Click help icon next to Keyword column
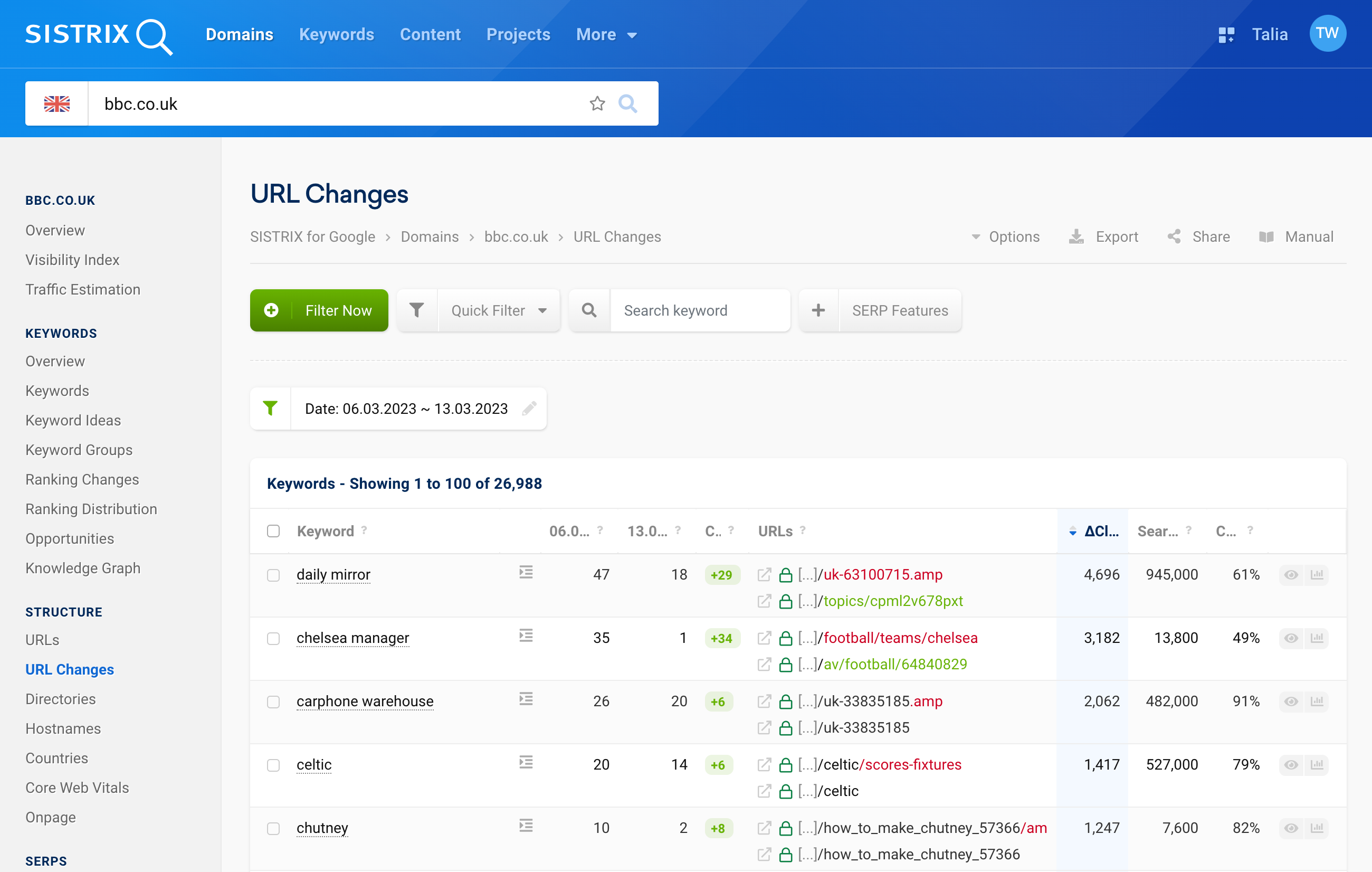Viewport: 1372px width, 872px height. coord(364,530)
